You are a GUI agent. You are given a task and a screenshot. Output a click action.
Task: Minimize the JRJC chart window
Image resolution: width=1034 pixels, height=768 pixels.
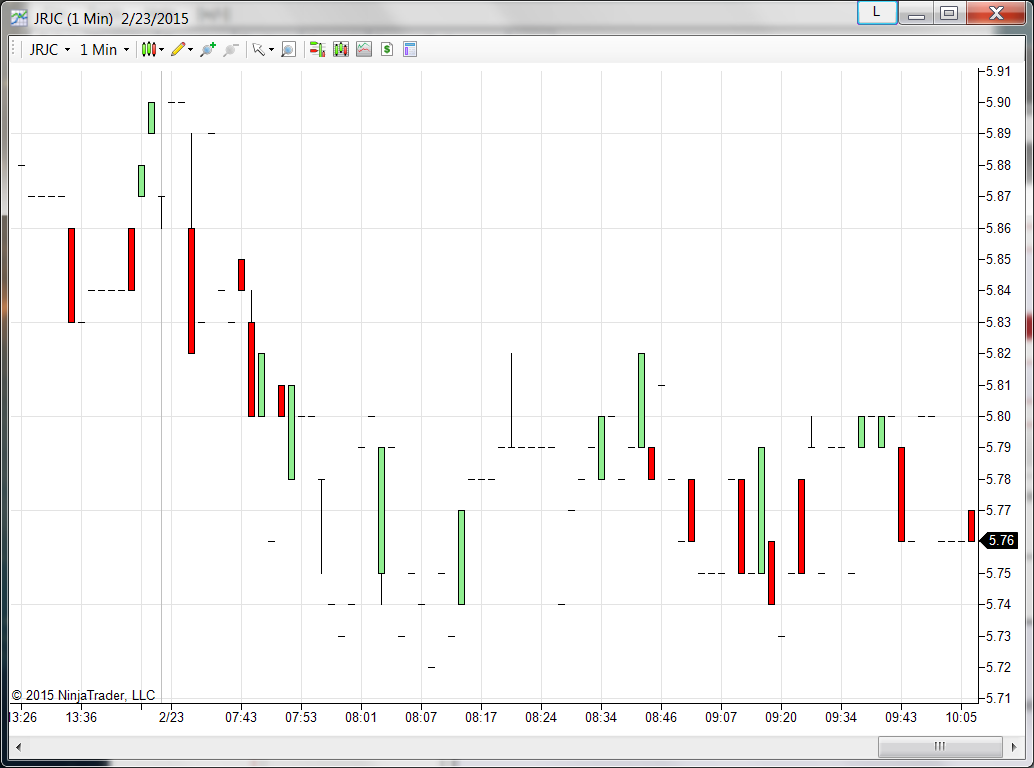pos(916,13)
